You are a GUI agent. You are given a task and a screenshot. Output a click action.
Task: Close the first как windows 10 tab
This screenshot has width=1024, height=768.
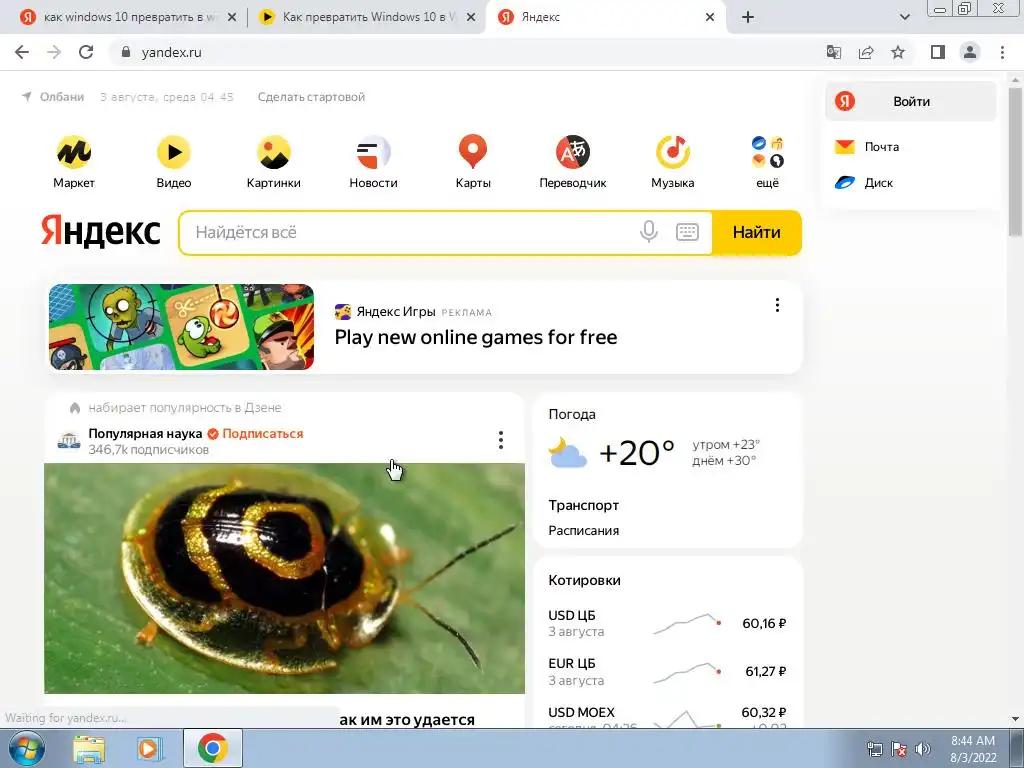tap(231, 18)
